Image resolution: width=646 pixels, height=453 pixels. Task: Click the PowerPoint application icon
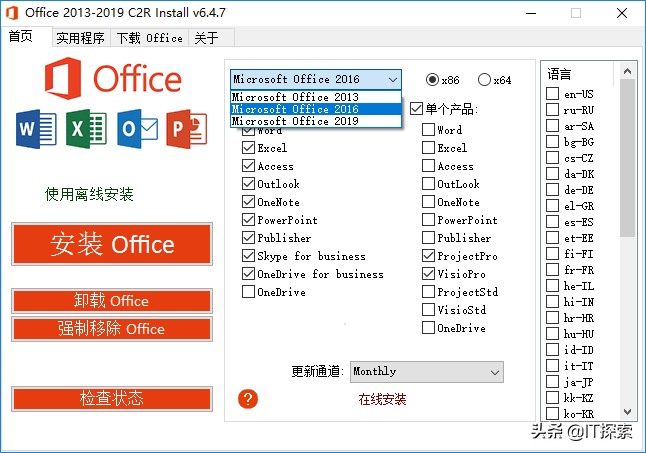pyautogui.click(x=187, y=129)
